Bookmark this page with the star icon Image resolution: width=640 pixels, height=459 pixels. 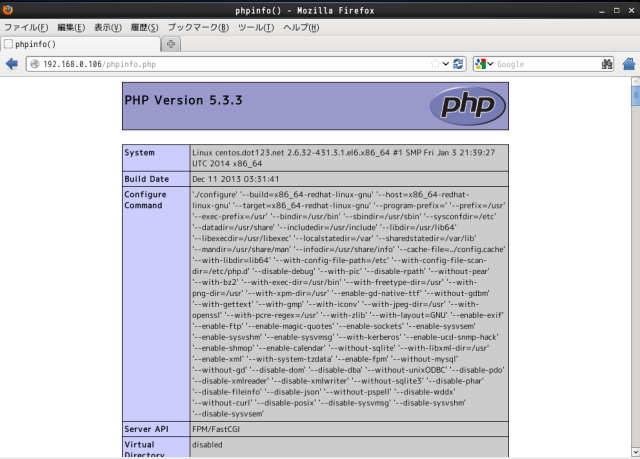click(x=435, y=64)
